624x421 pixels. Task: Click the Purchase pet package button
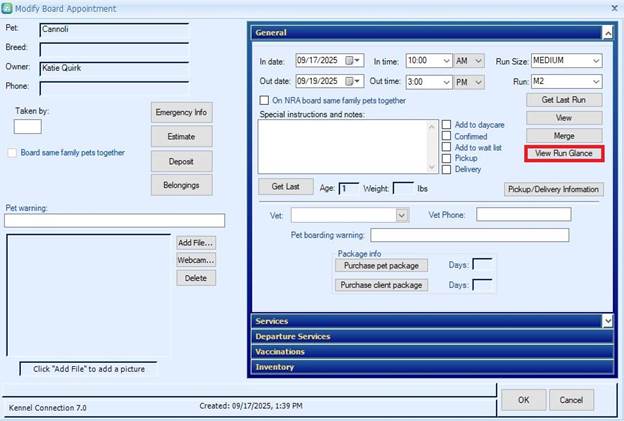pyautogui.click(x=381, y=265)
